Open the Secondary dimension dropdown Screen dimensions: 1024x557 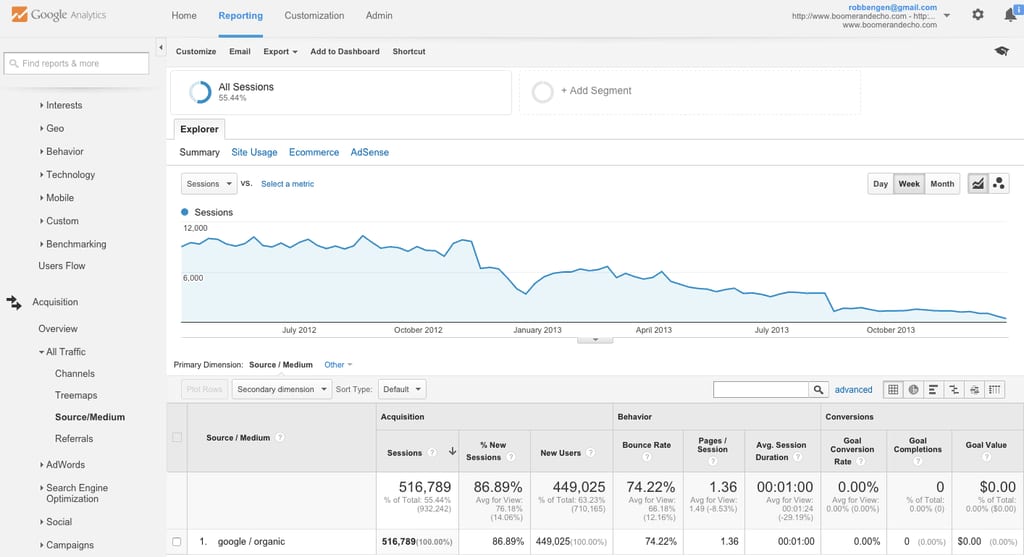[281, 389]
